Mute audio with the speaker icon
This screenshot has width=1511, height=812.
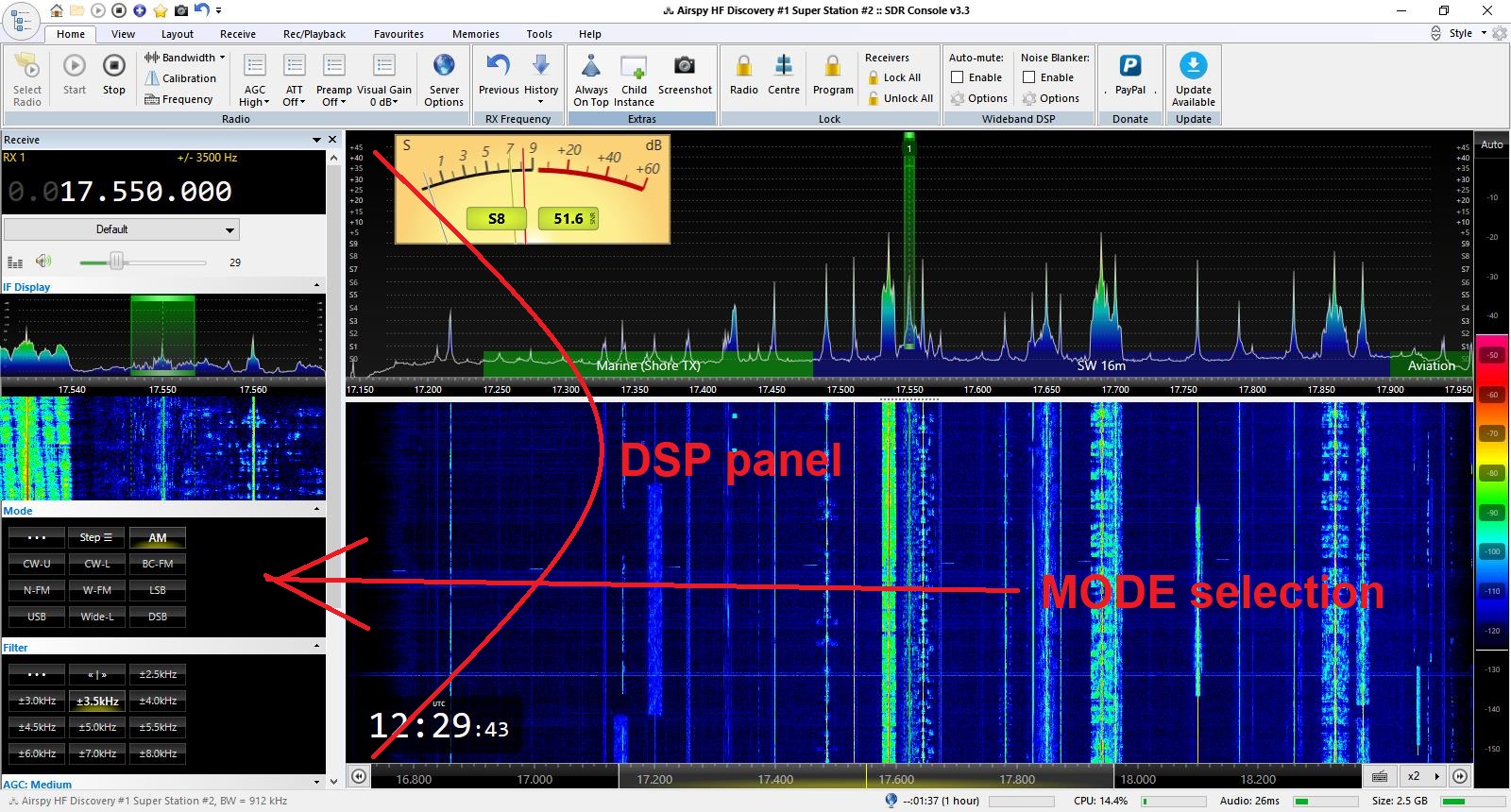click(x=42, y=262)
